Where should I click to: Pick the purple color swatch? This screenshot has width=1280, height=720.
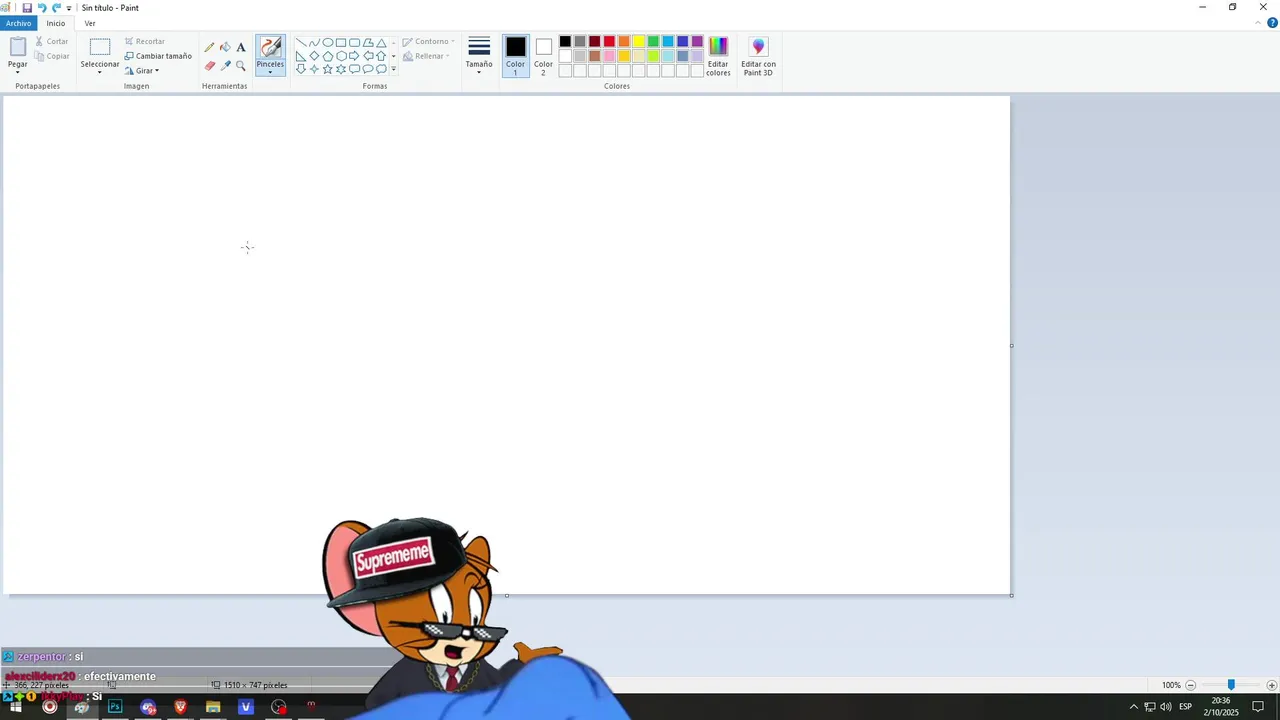[x=697, y=41]
